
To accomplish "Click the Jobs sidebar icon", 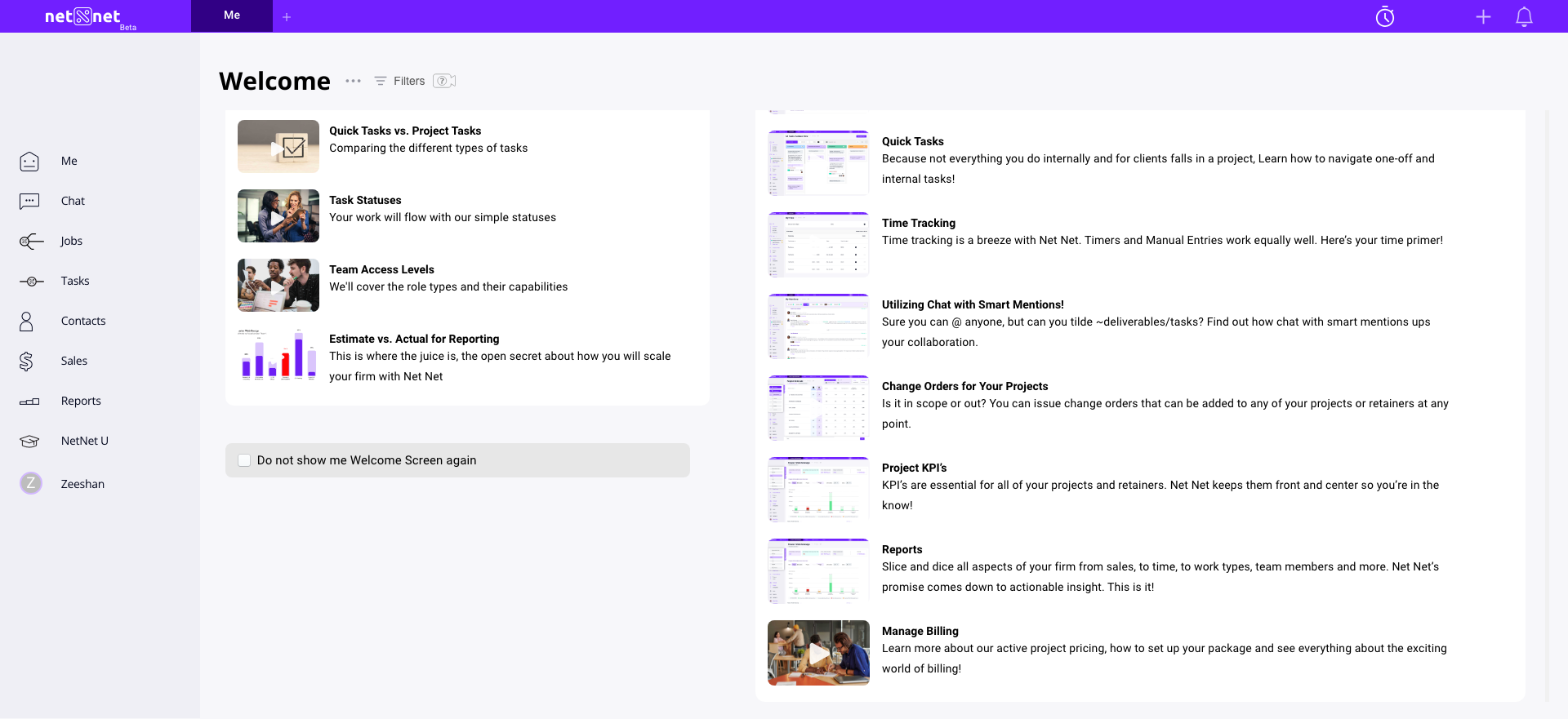I will point(31,242).
